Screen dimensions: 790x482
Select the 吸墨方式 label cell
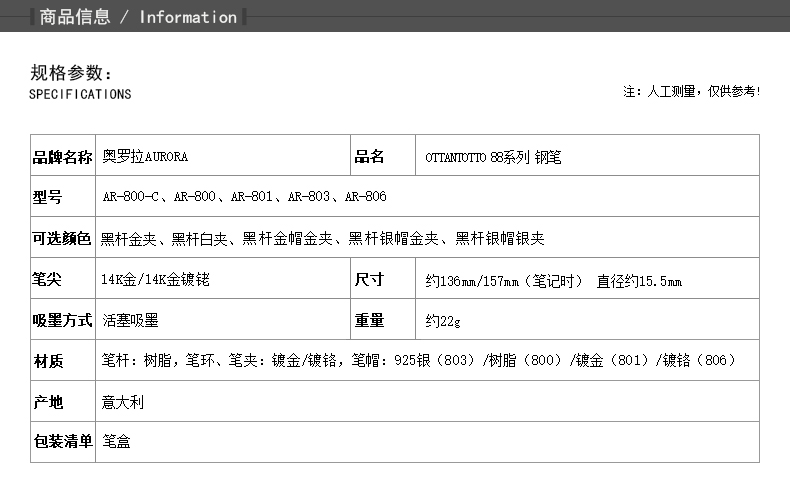click(x=63, y=319)
